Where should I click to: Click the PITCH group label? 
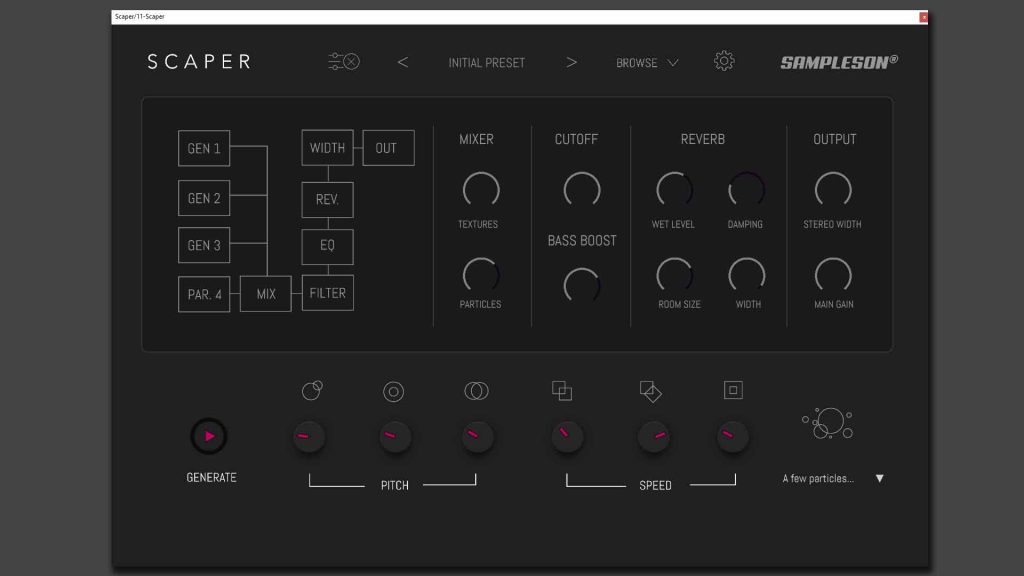[394, 485]
